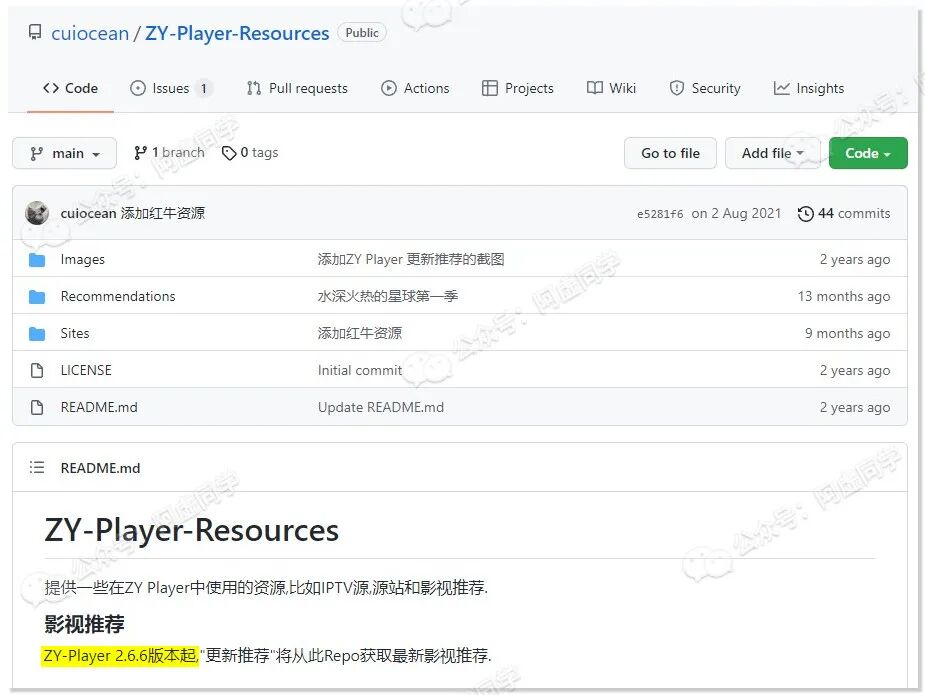
Task: Click the README.md header title in preview
Action: [100, 468]
